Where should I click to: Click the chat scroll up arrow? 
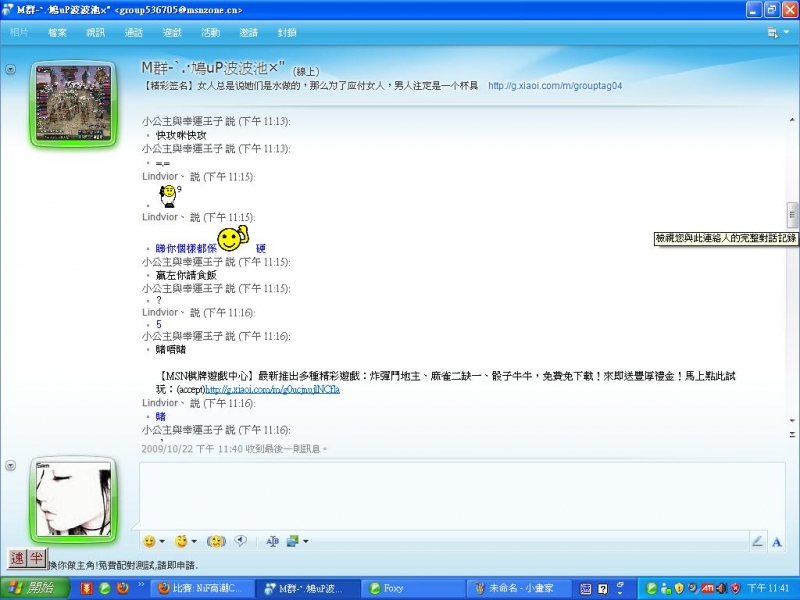pos(792,120)
